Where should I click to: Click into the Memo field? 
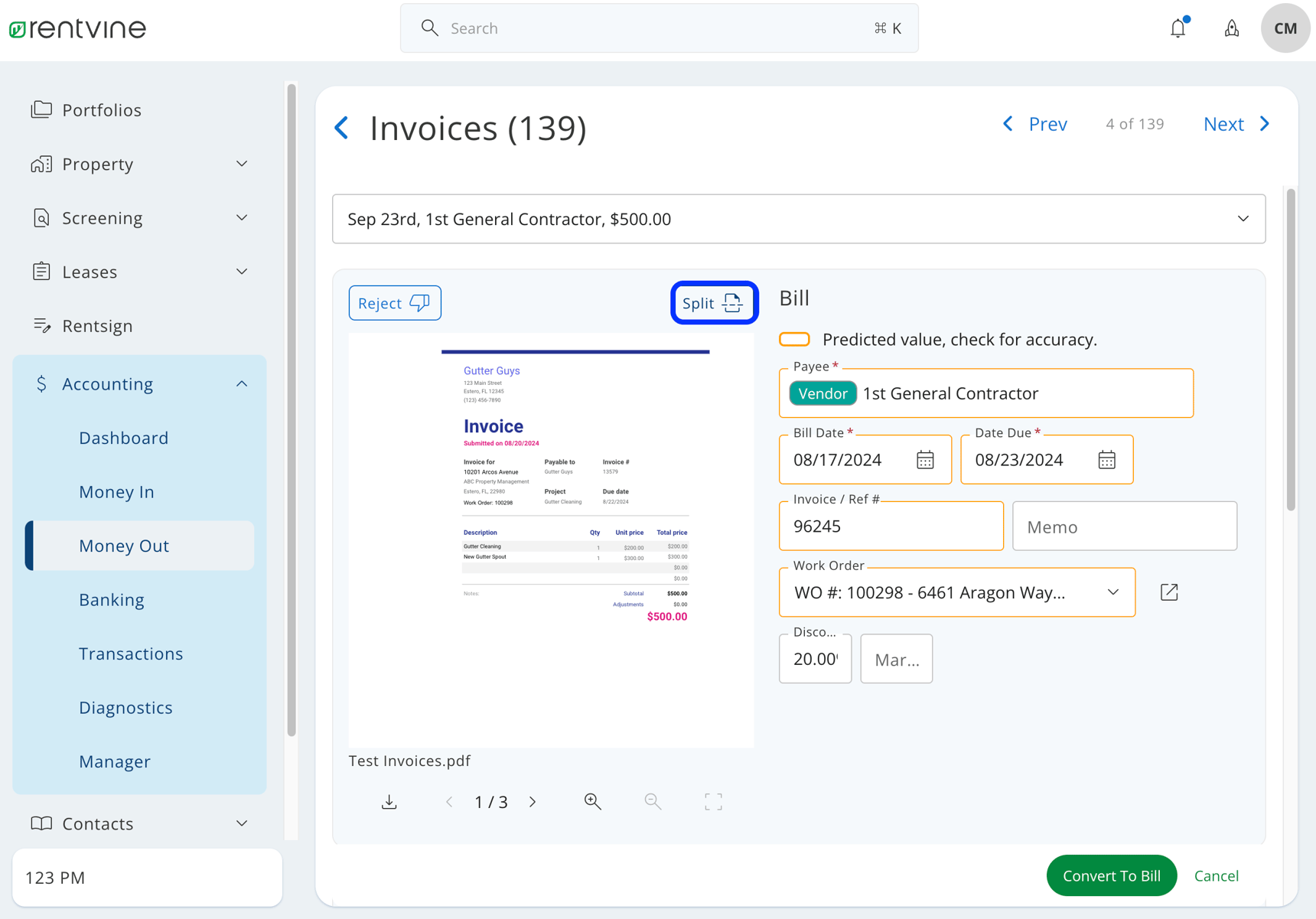(1124, 526)
